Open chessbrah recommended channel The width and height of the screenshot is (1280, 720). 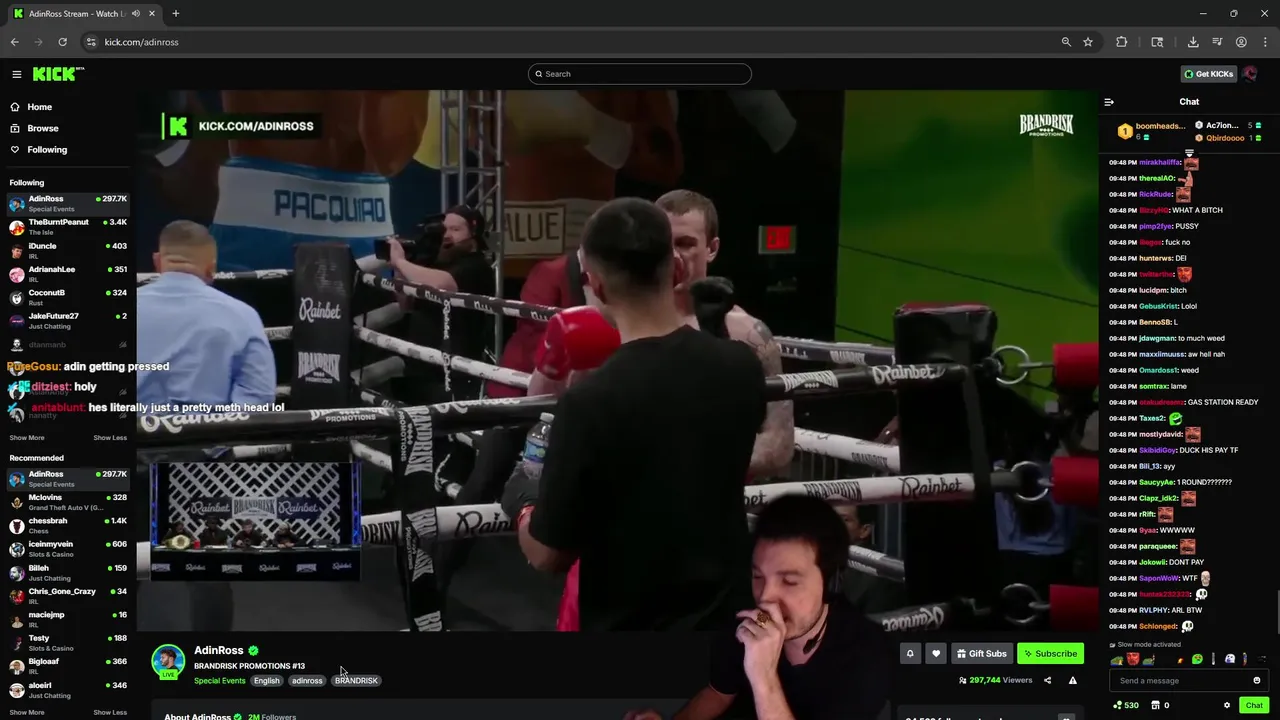pyautogui.click(x=68, y=525)
